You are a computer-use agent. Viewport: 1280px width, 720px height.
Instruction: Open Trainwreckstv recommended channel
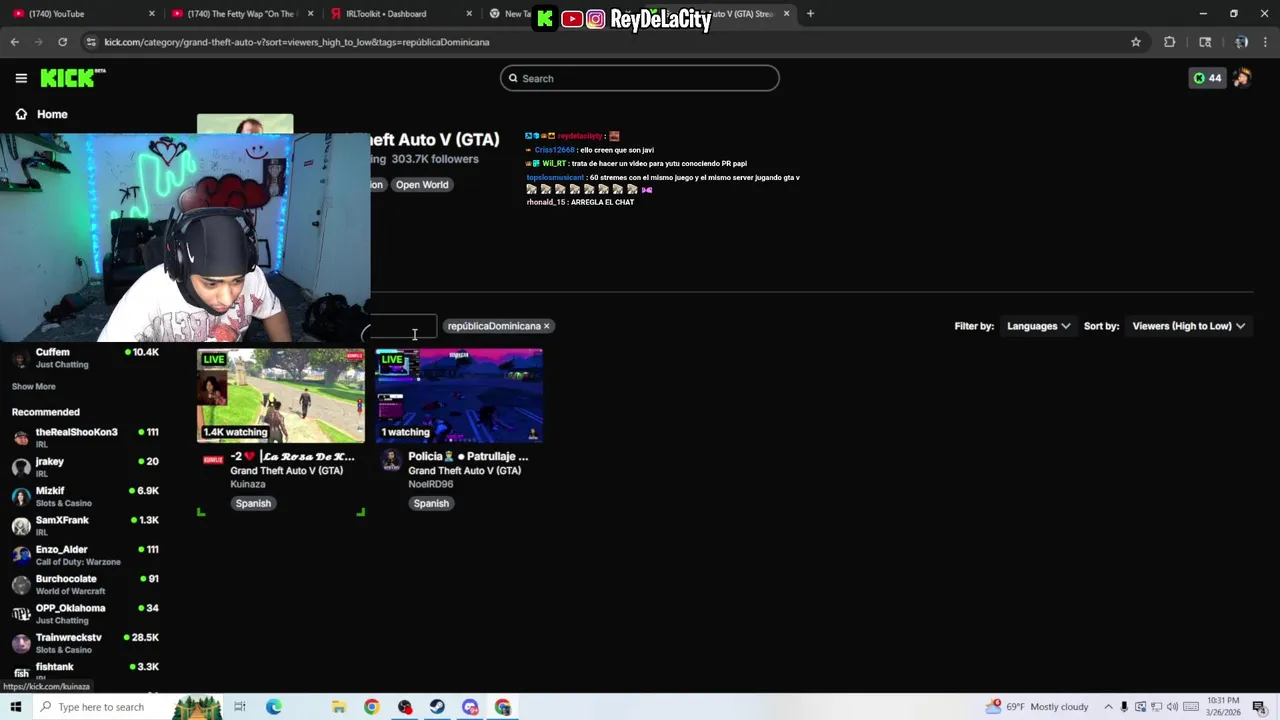pos(85,643)
